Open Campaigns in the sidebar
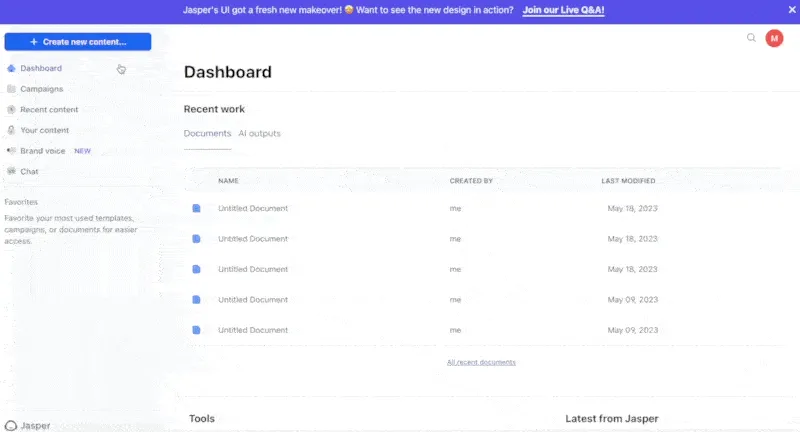Screen dimensions: 800x432 (x=42, y=89)
